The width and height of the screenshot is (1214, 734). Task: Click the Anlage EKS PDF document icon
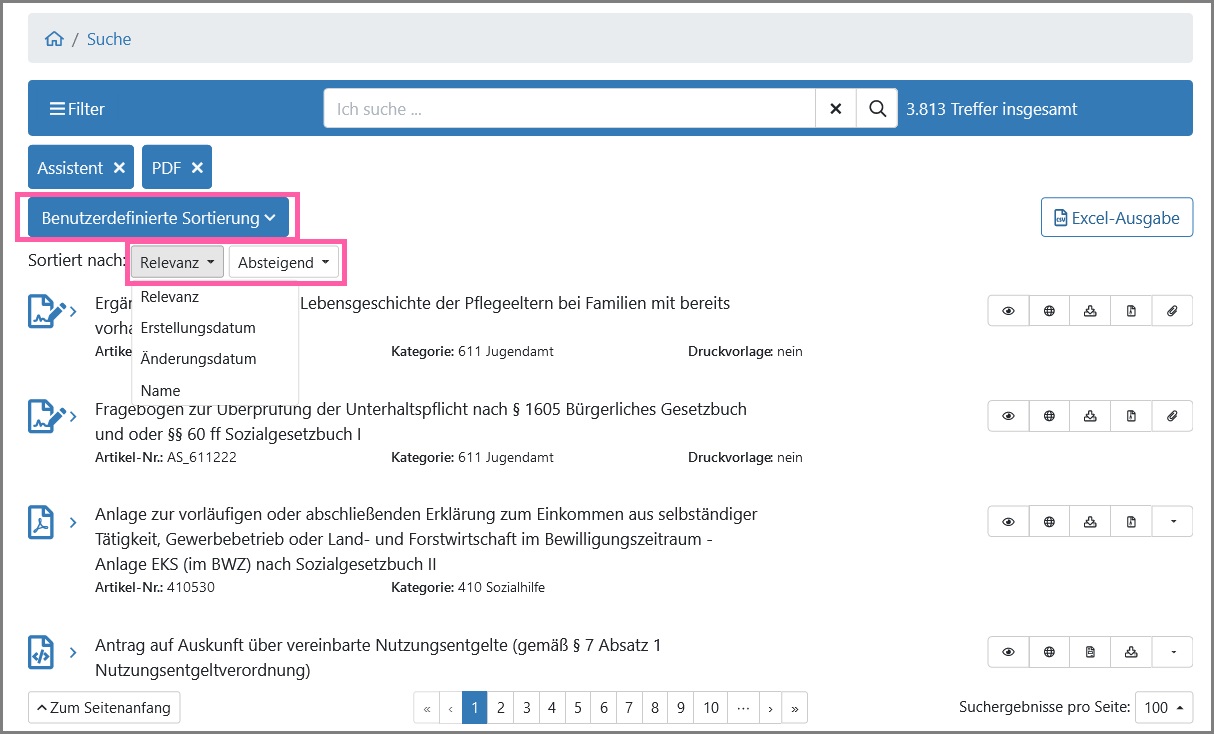pyautogui.click(x=40, y=521)
